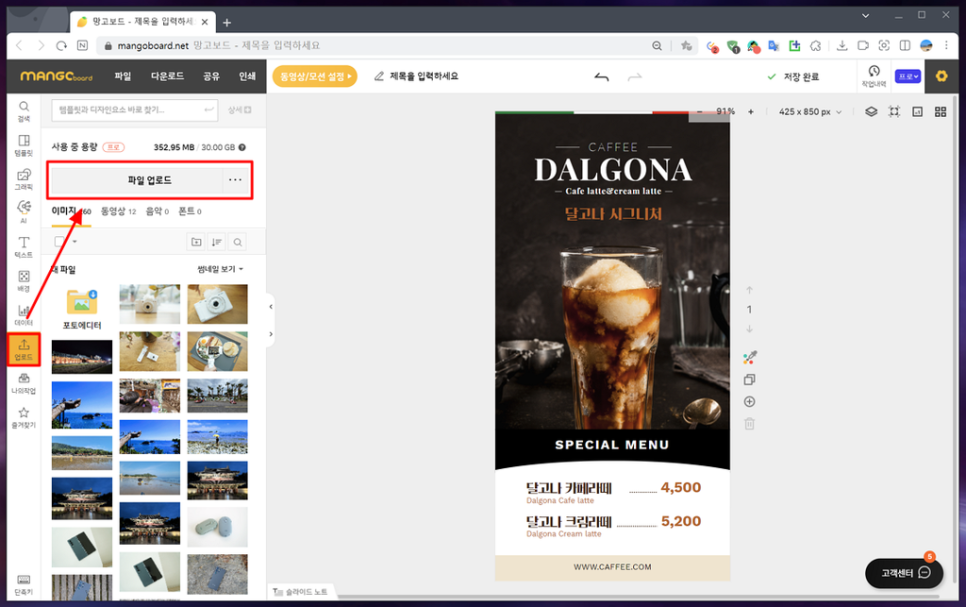Open the grid view of all pages

(940, 112)
